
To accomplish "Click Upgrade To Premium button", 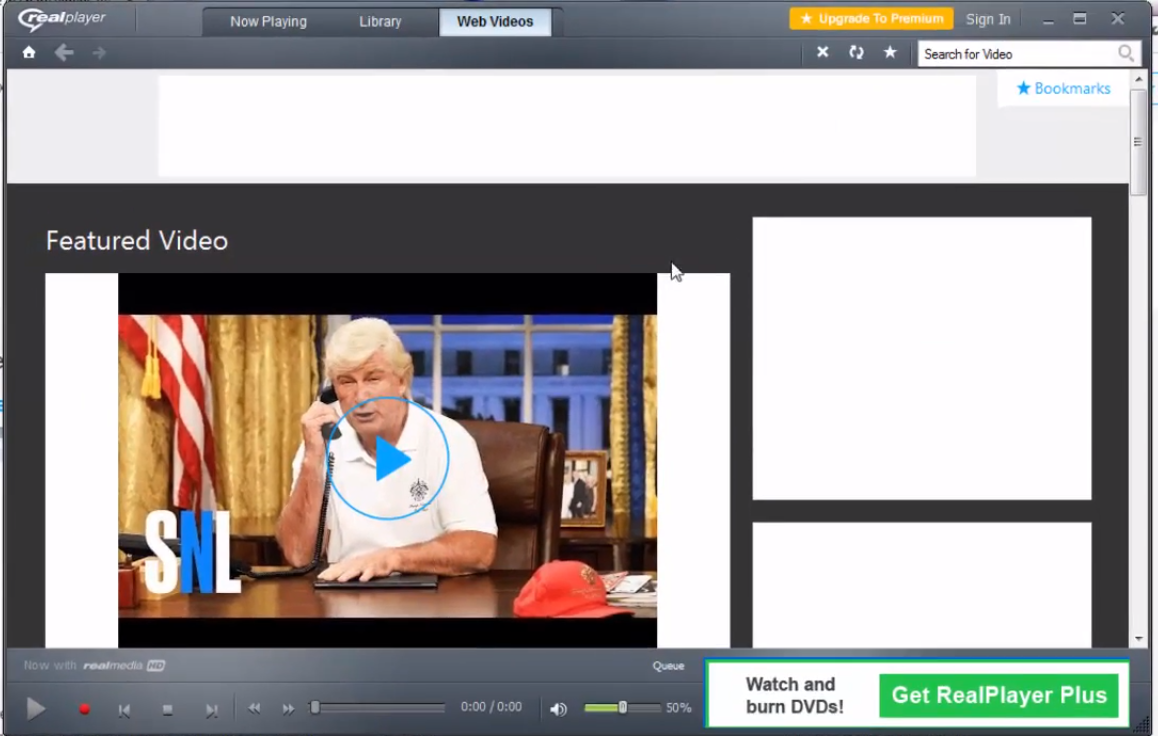I will (x=871, y=18).
